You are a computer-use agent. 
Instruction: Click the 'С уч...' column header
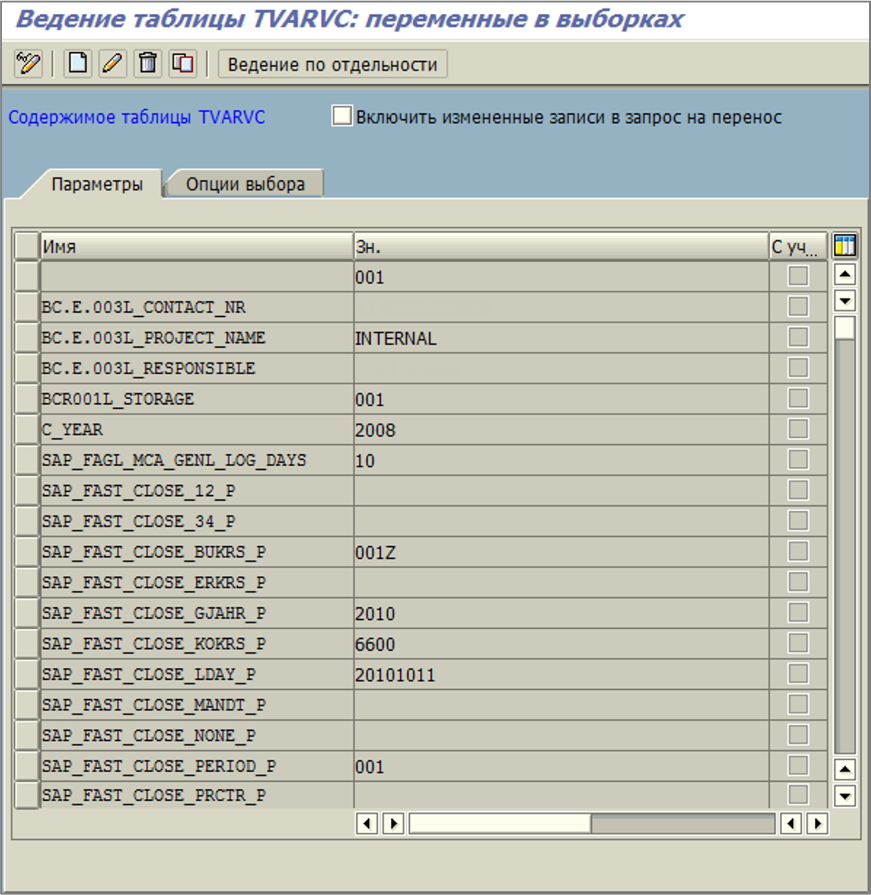(798, 247)
